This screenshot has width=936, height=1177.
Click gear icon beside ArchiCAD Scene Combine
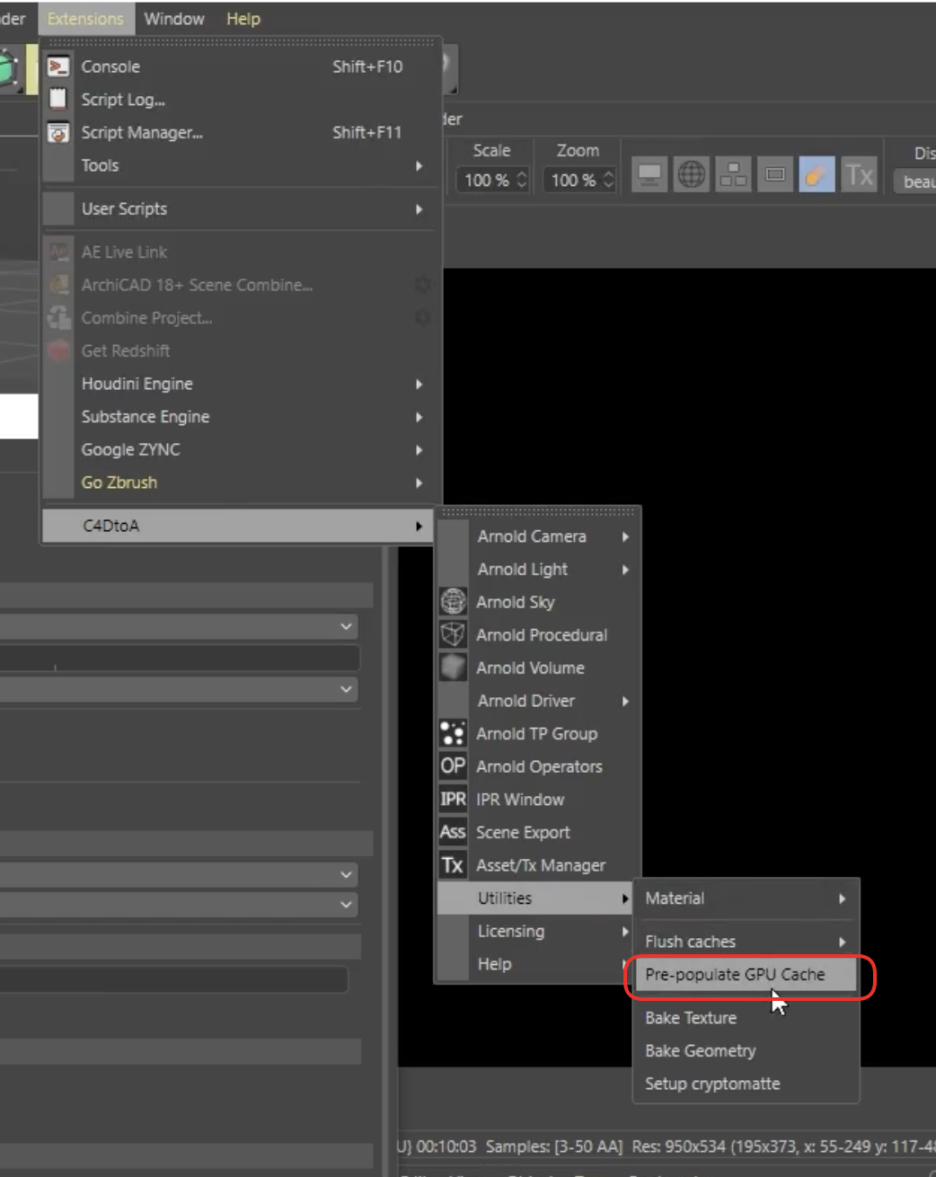[423, 285]
